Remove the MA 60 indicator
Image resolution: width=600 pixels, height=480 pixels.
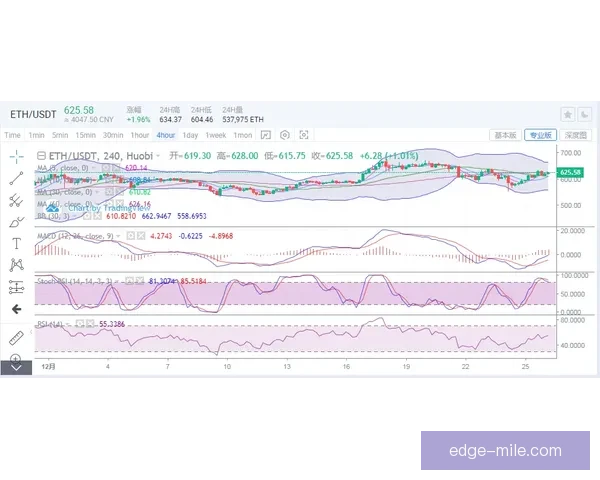tap(120, 204)
